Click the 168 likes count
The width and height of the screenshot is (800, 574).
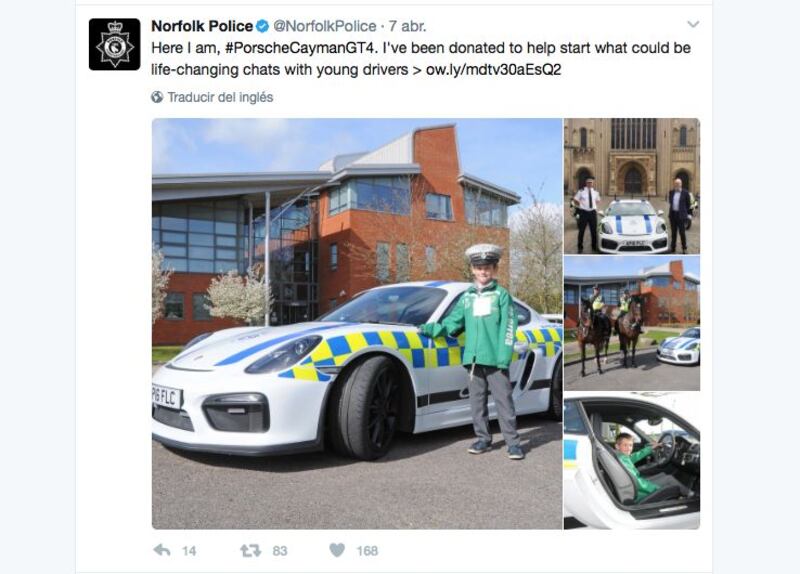coord(367,551)
